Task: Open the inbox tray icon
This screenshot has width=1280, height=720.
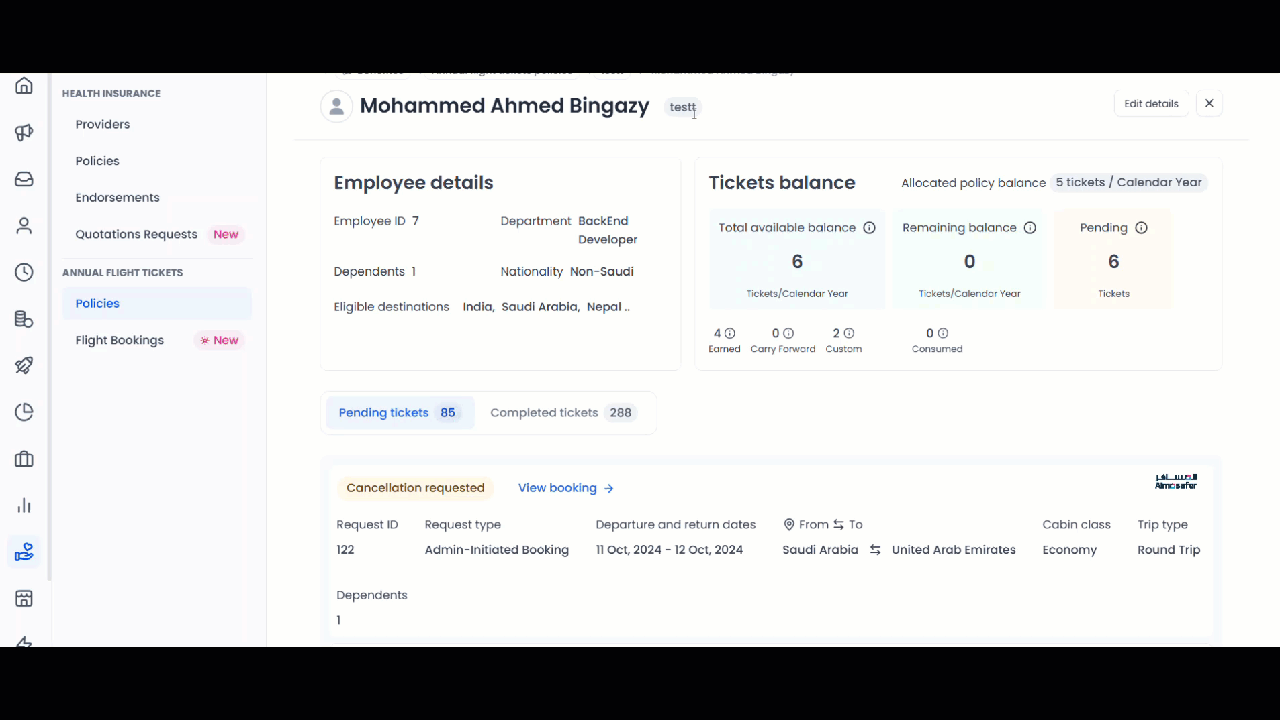Action: point(24,179)
